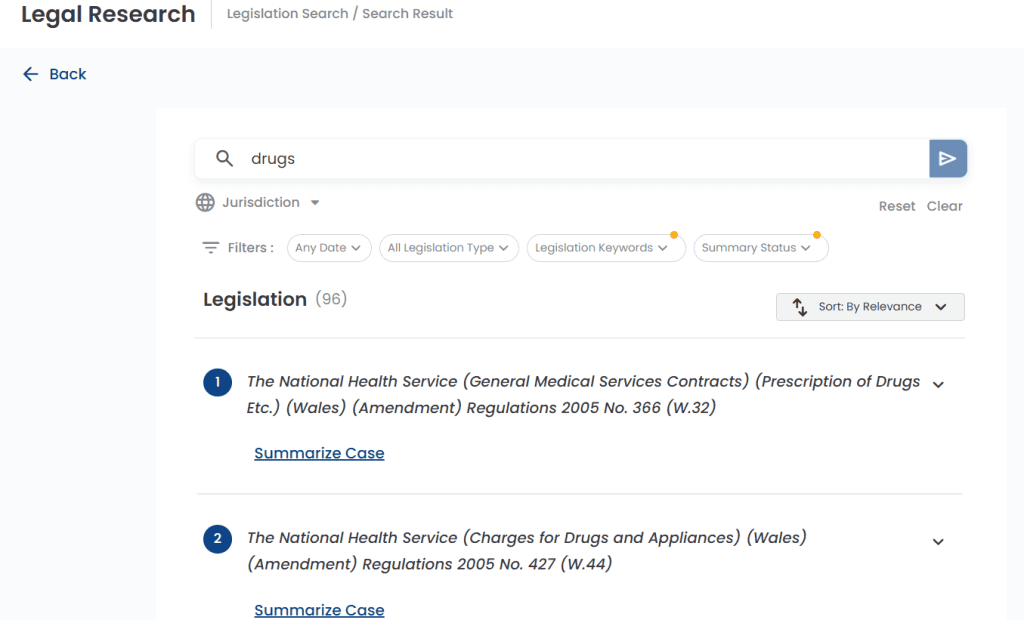Screen dimensions: 1024x620
Task: Open the All Legislation Type filter
Action: click(449, 248)
